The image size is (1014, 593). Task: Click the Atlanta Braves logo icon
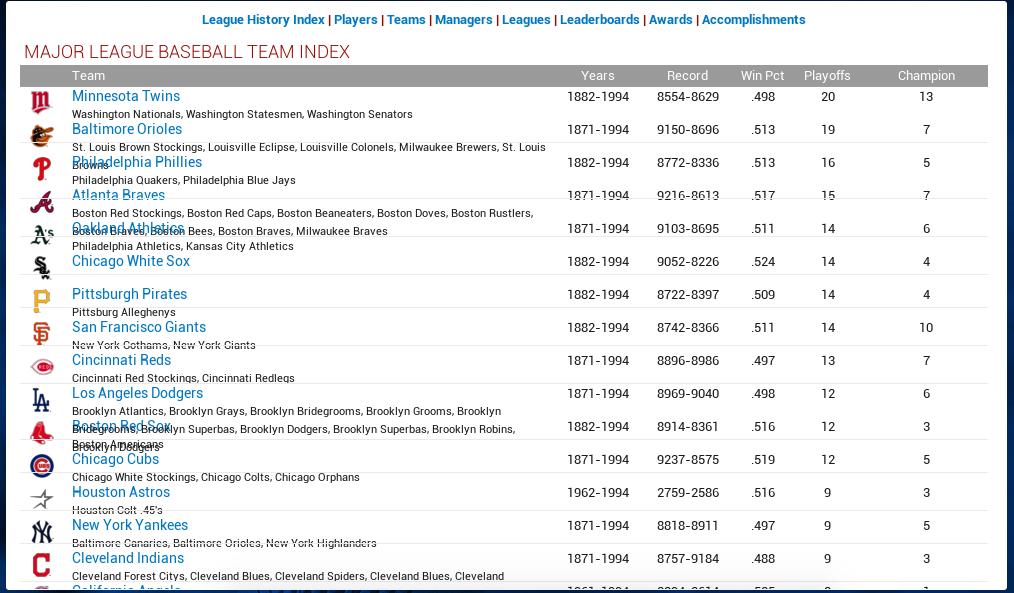pos(40,201)
